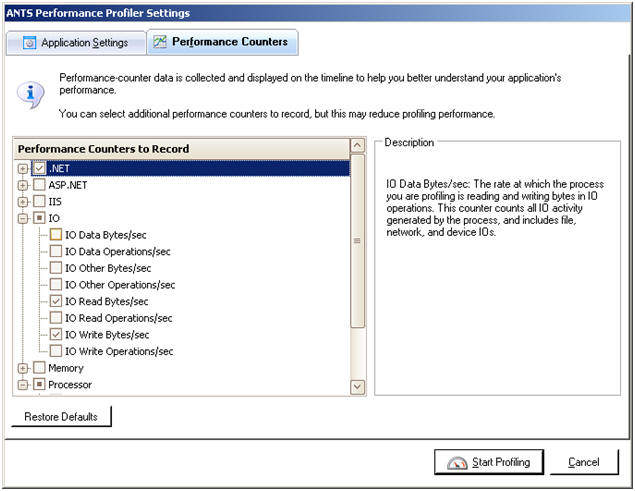The width and height of the screenshot is (635, 491).
Task: Click the counter list scrollbar thumb
Action: click(x=357, y=241)
